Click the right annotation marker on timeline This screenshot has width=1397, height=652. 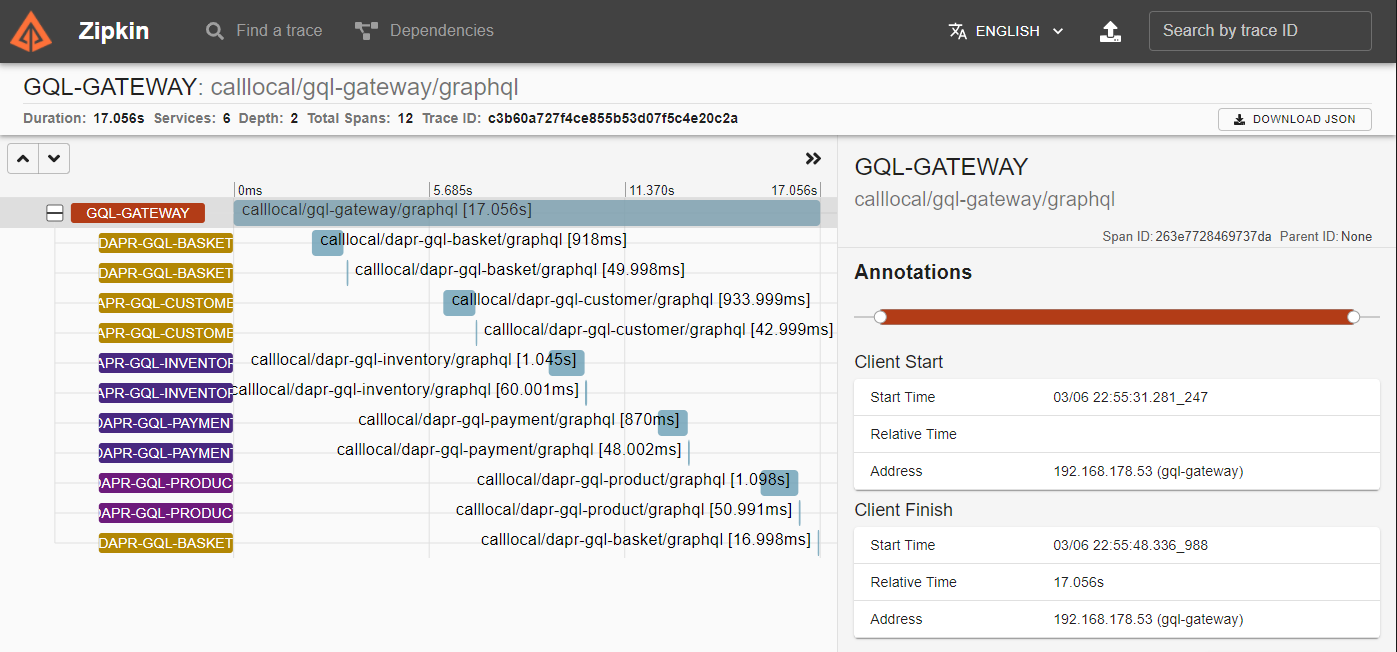click(1353, 317)
